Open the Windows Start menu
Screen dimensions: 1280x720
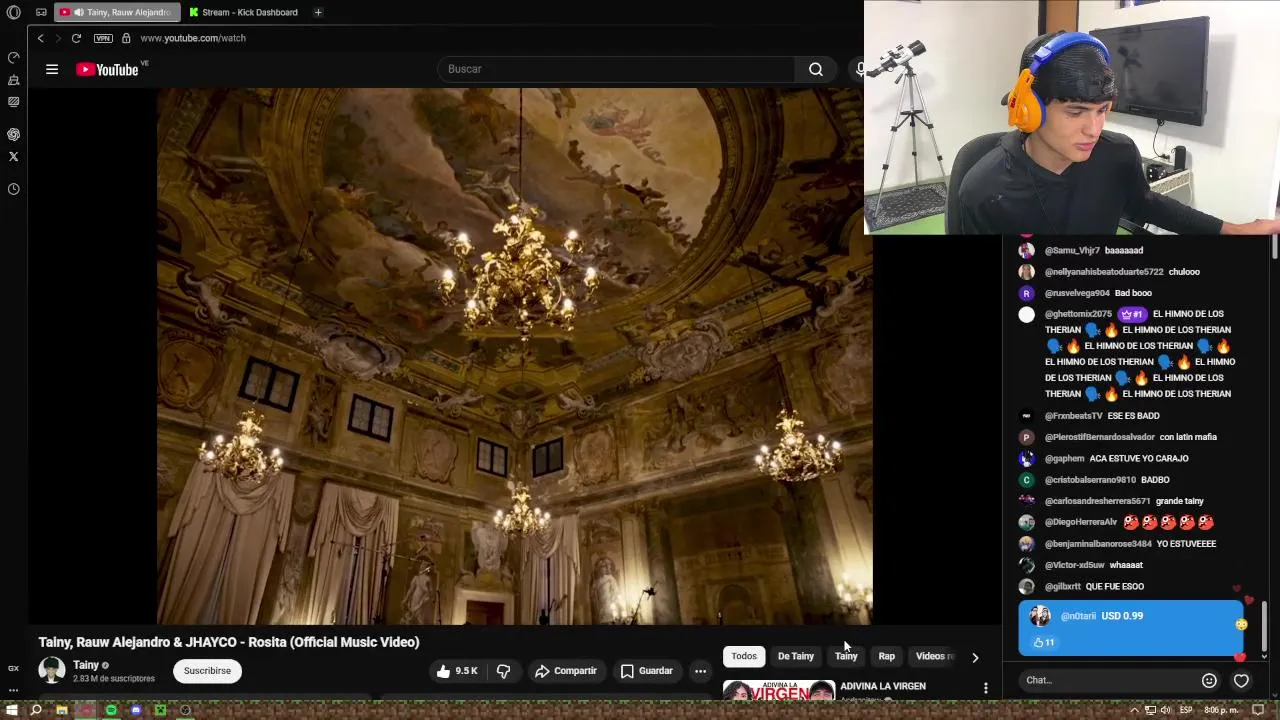click(13, 710)
